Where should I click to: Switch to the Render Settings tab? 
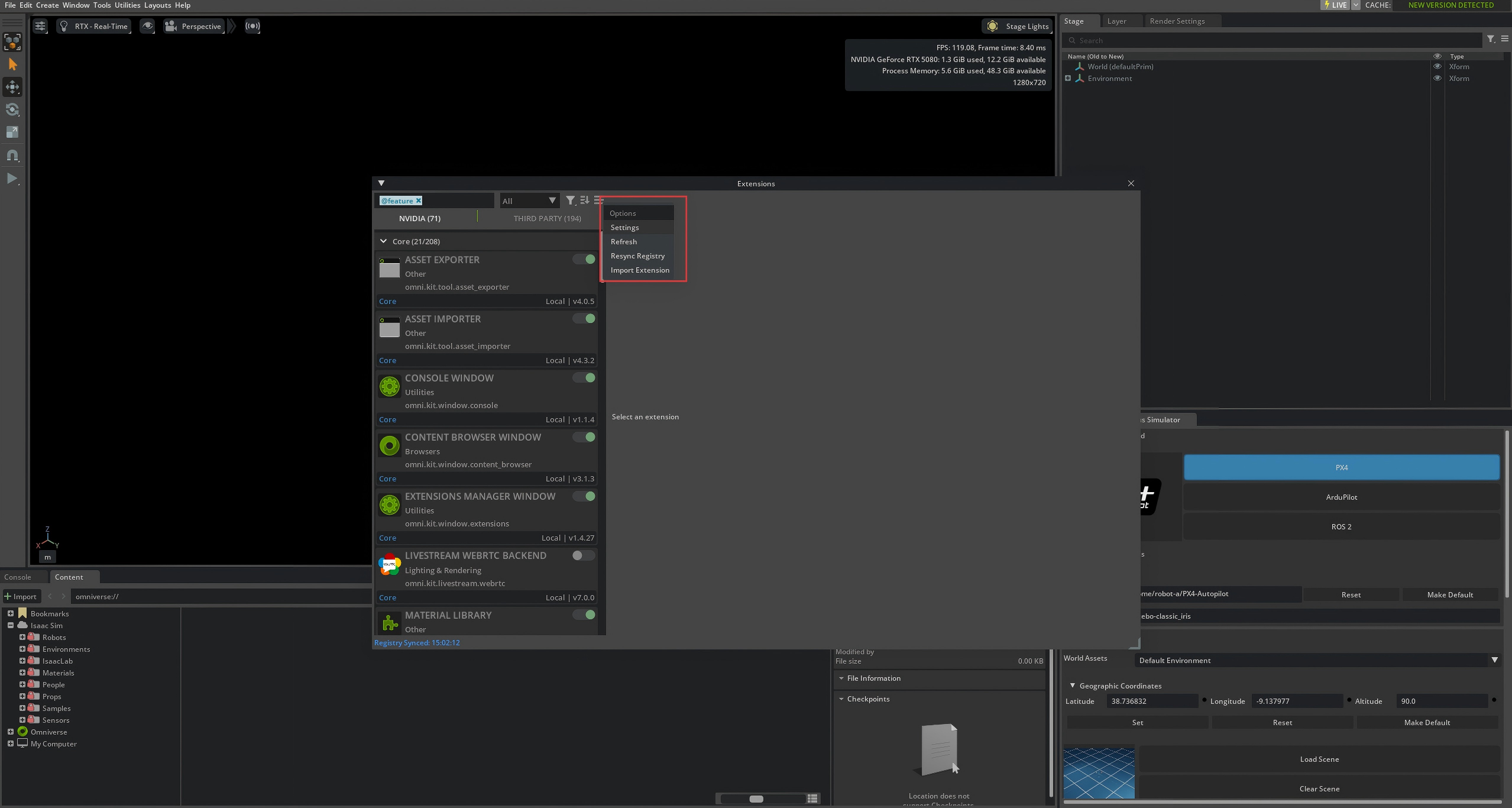pos(1177,21)
